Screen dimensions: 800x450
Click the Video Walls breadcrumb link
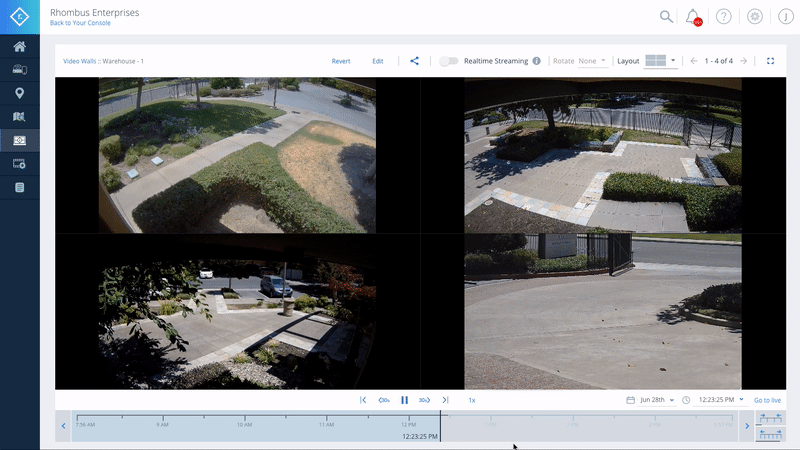80,61
